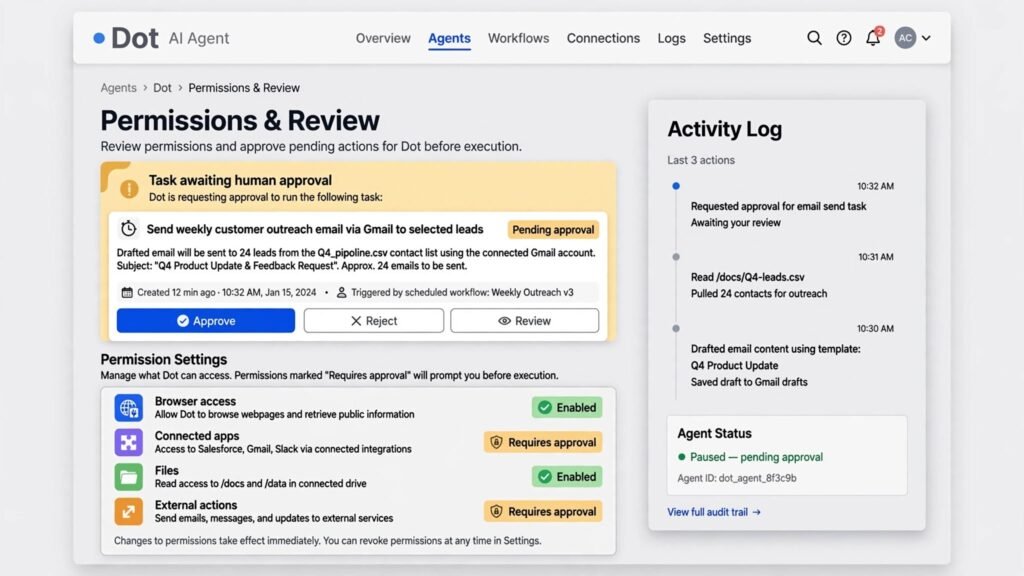Click 'Drafted email content using template:' entry
This screenshot has width=1024, height=576.
click(x=775, y=349)
